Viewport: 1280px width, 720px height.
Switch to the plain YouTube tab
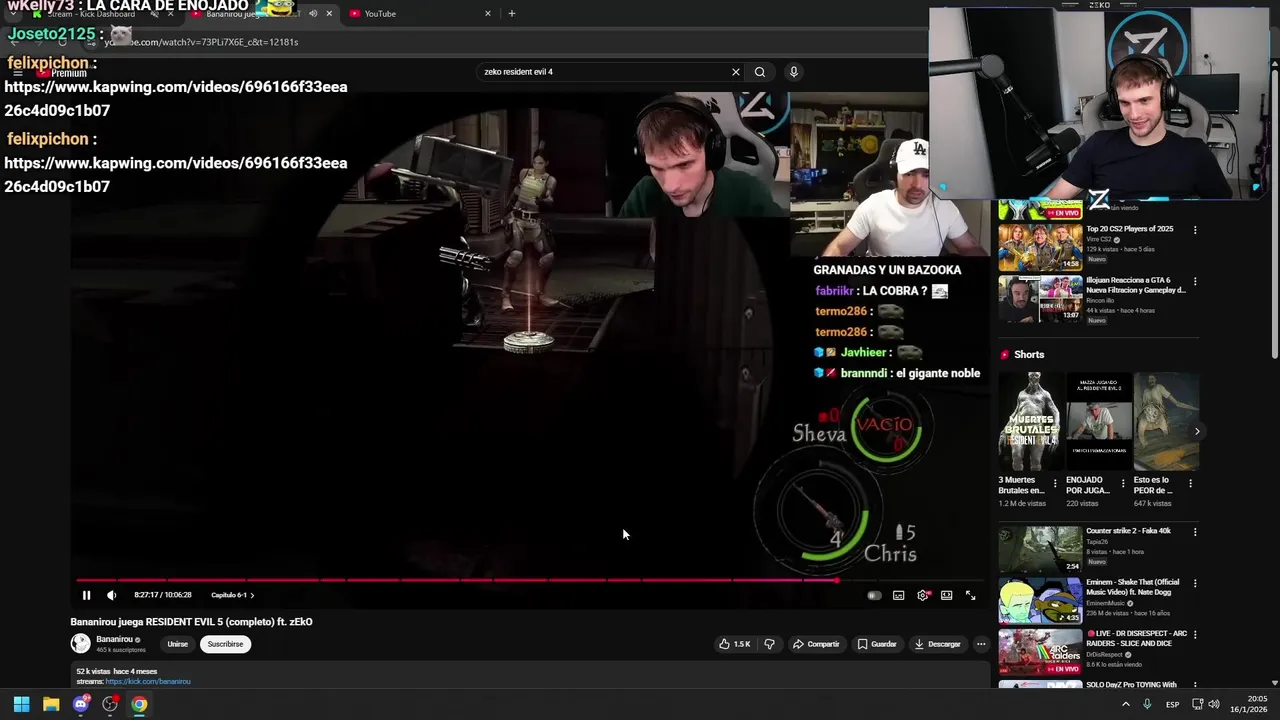(x=412, y=14)
